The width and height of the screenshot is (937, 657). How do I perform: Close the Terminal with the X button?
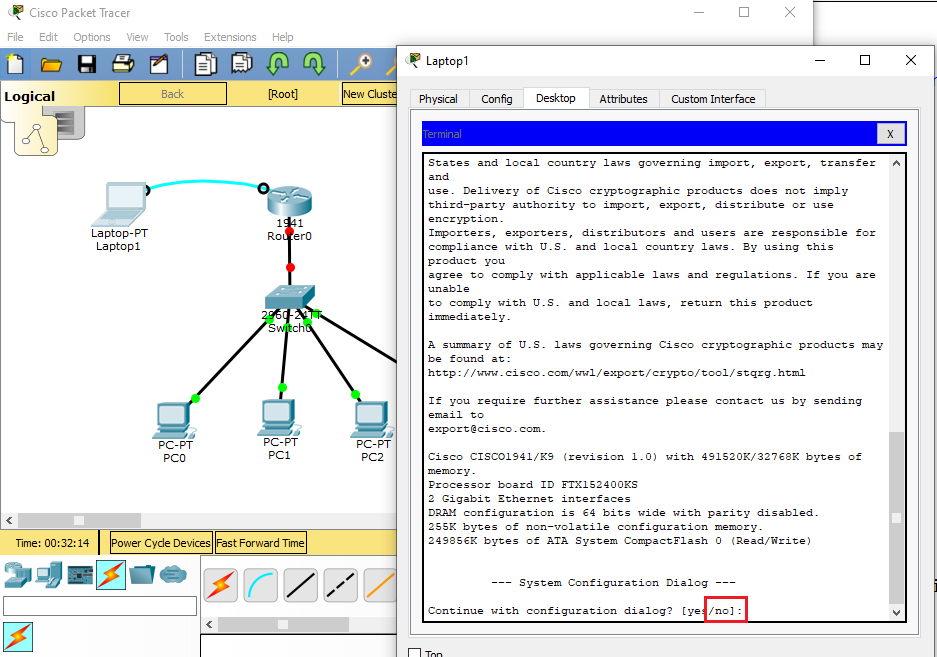[890, 134]
